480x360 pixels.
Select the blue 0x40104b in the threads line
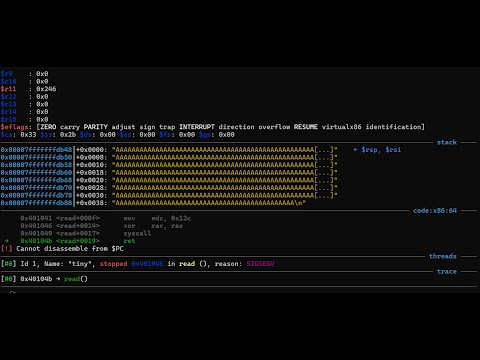click(147, 264)
